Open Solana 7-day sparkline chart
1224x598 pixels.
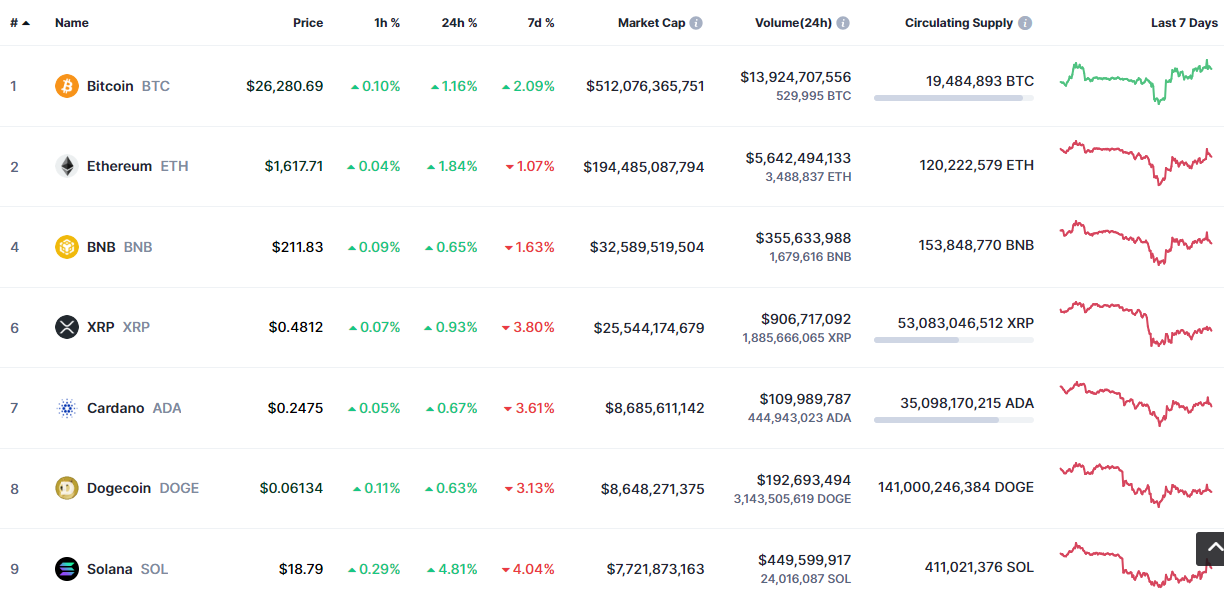point(1136,565)
